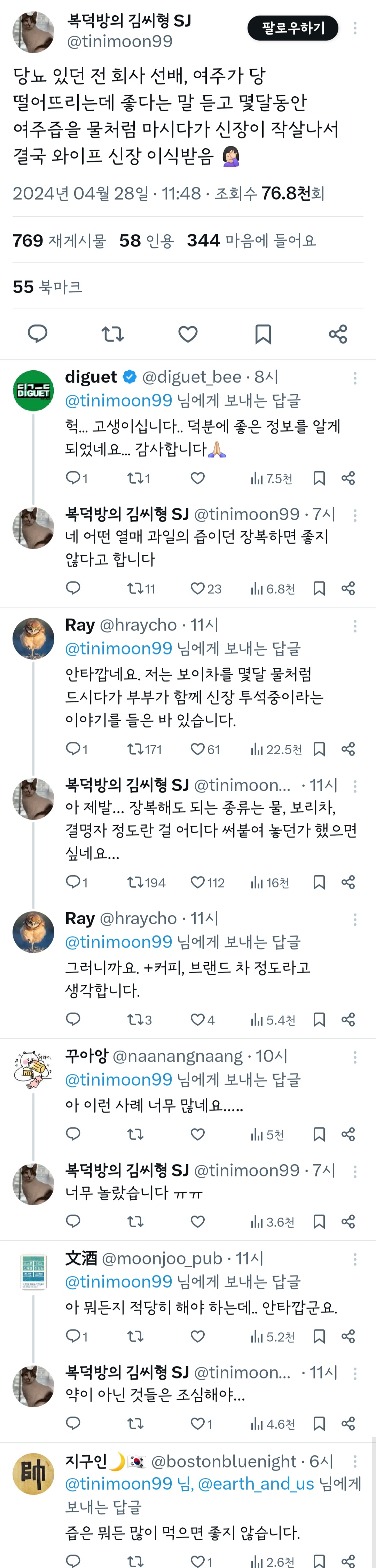
Task: Retweet the main post about 여주즙
Action: [x=113, y=333]
